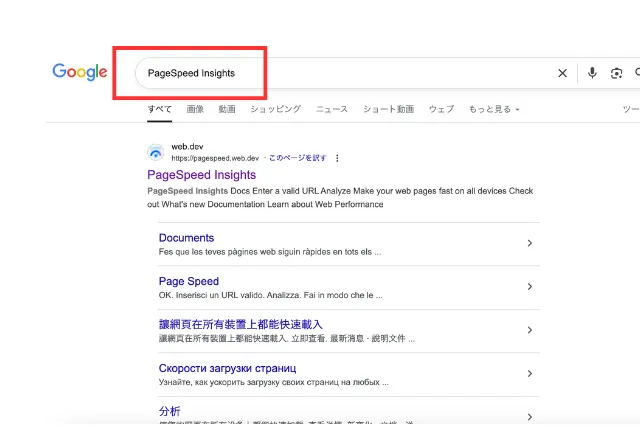The height and width of the screenshot is (427, 640).
Task: Open the Documents sitelink
Action: point(186,238)
